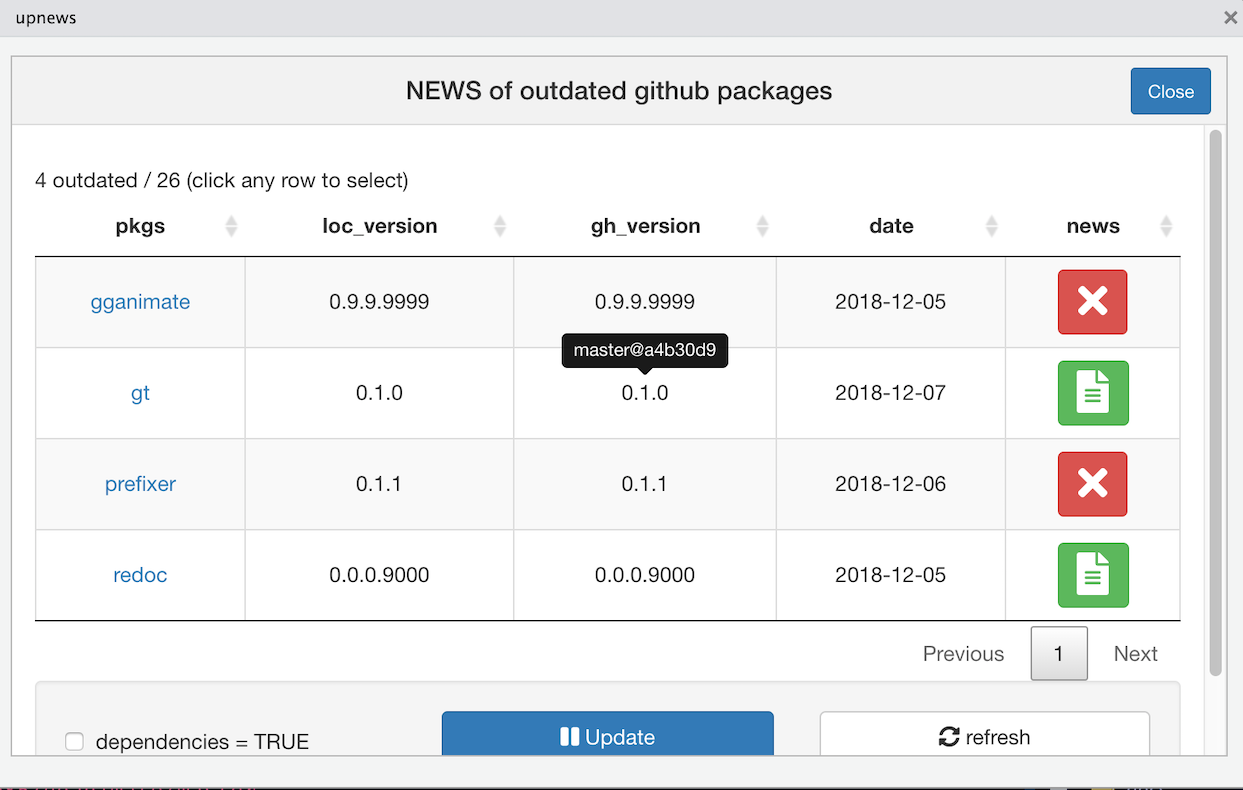
Task: Click the refresh button
Action: coord(984,736)
